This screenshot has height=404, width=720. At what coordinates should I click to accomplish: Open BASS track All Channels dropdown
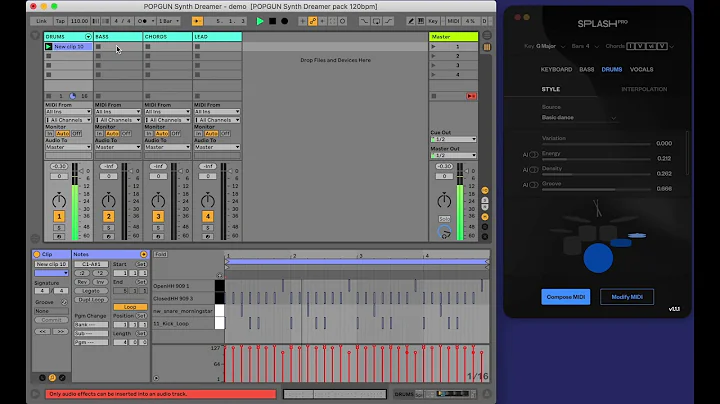click(x=118, y=120)
